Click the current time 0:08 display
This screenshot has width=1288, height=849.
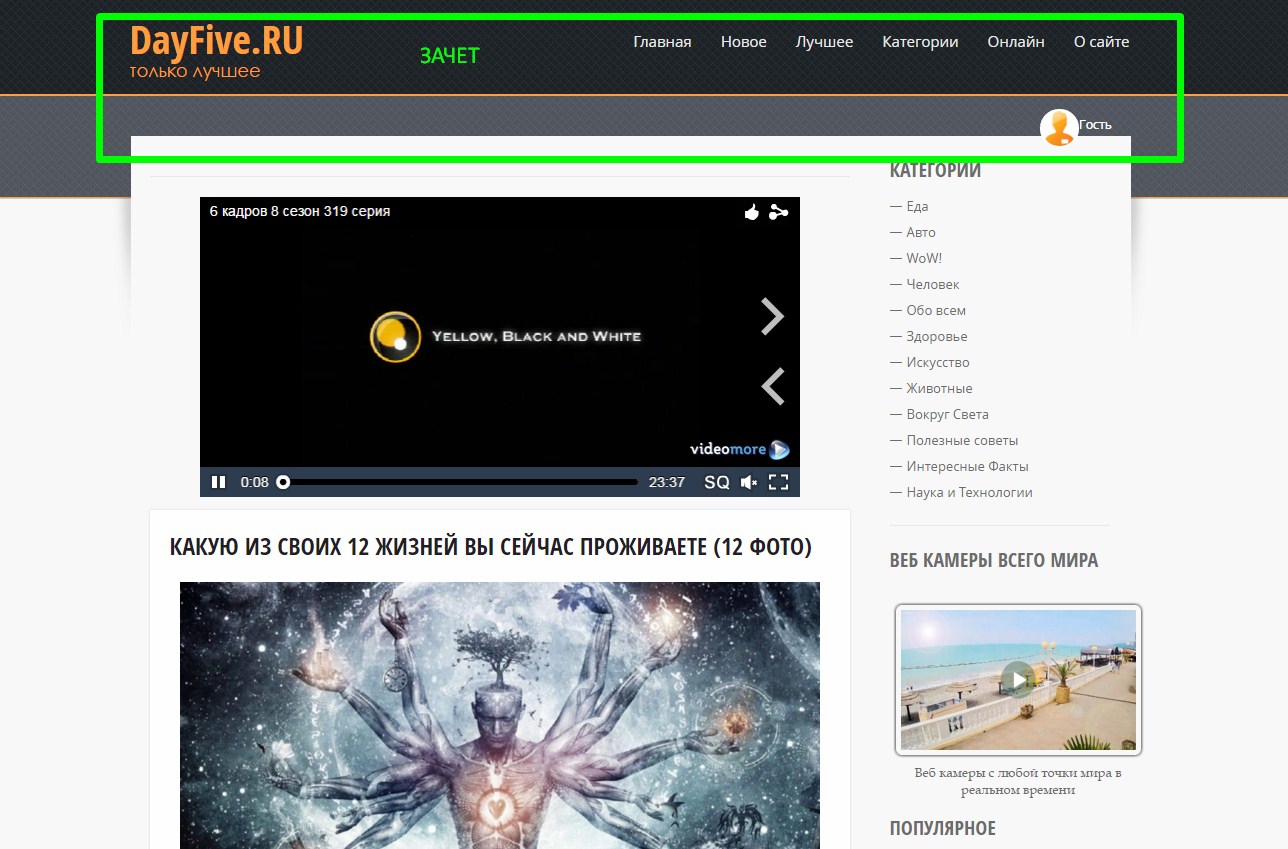255,482
